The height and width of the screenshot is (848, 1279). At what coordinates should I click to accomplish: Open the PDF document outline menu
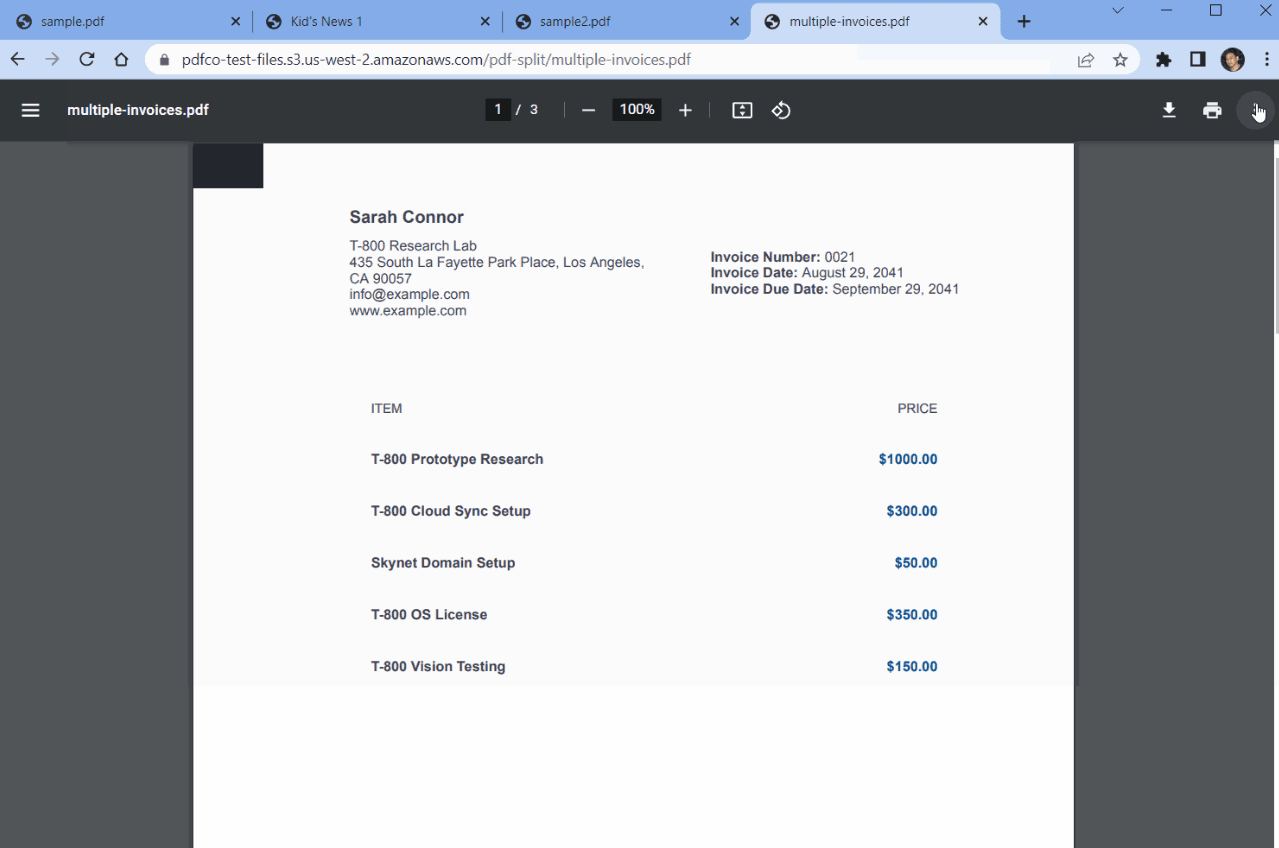30,110
